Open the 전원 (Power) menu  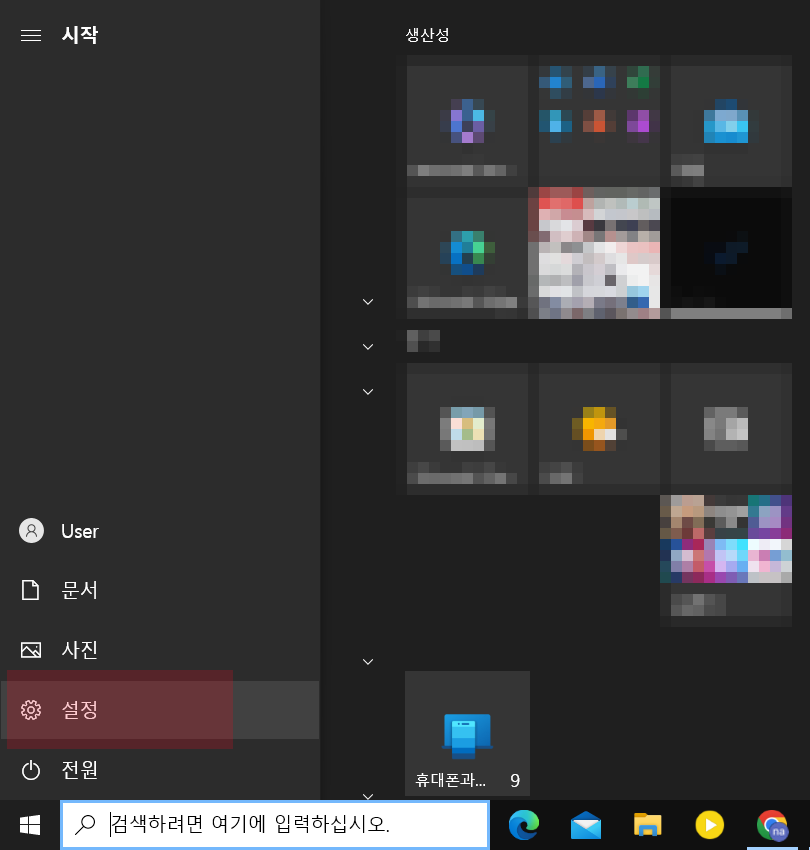pos(160,770)
